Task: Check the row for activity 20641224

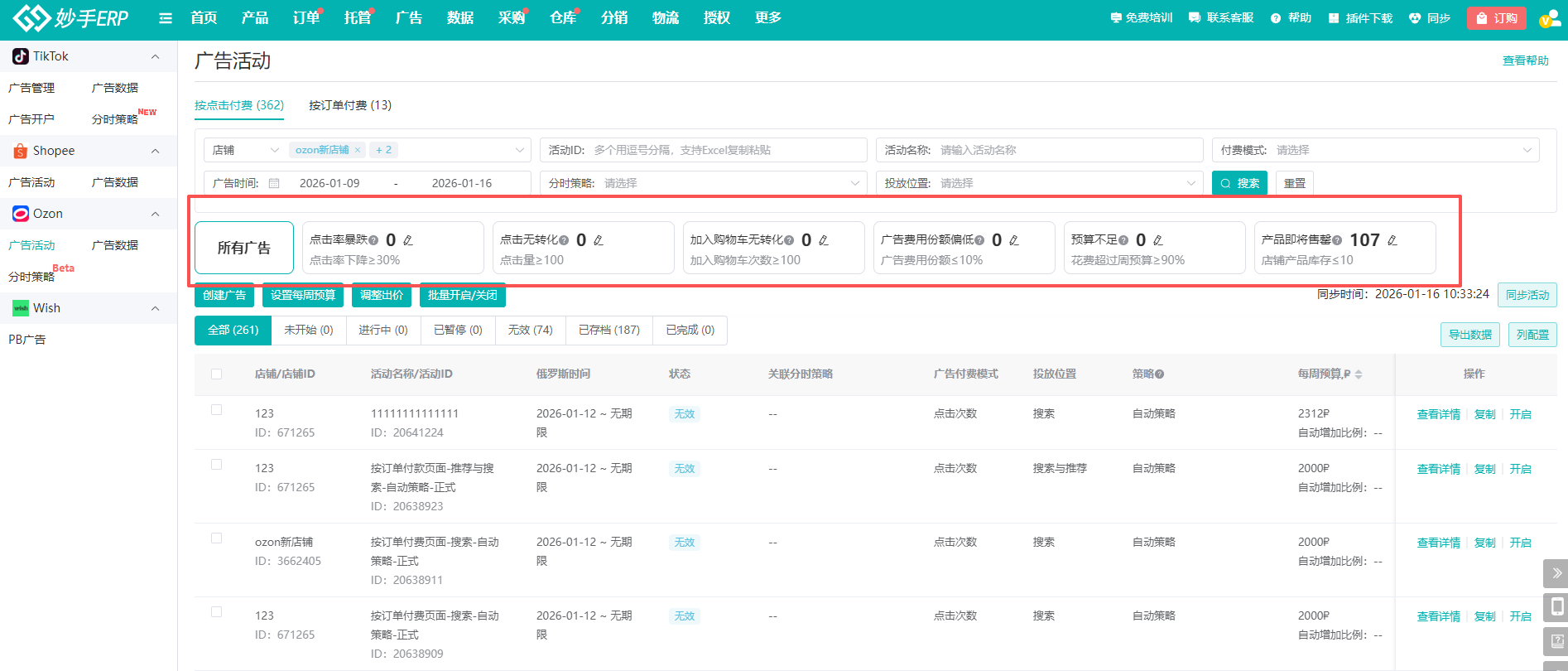Action: 216,410
